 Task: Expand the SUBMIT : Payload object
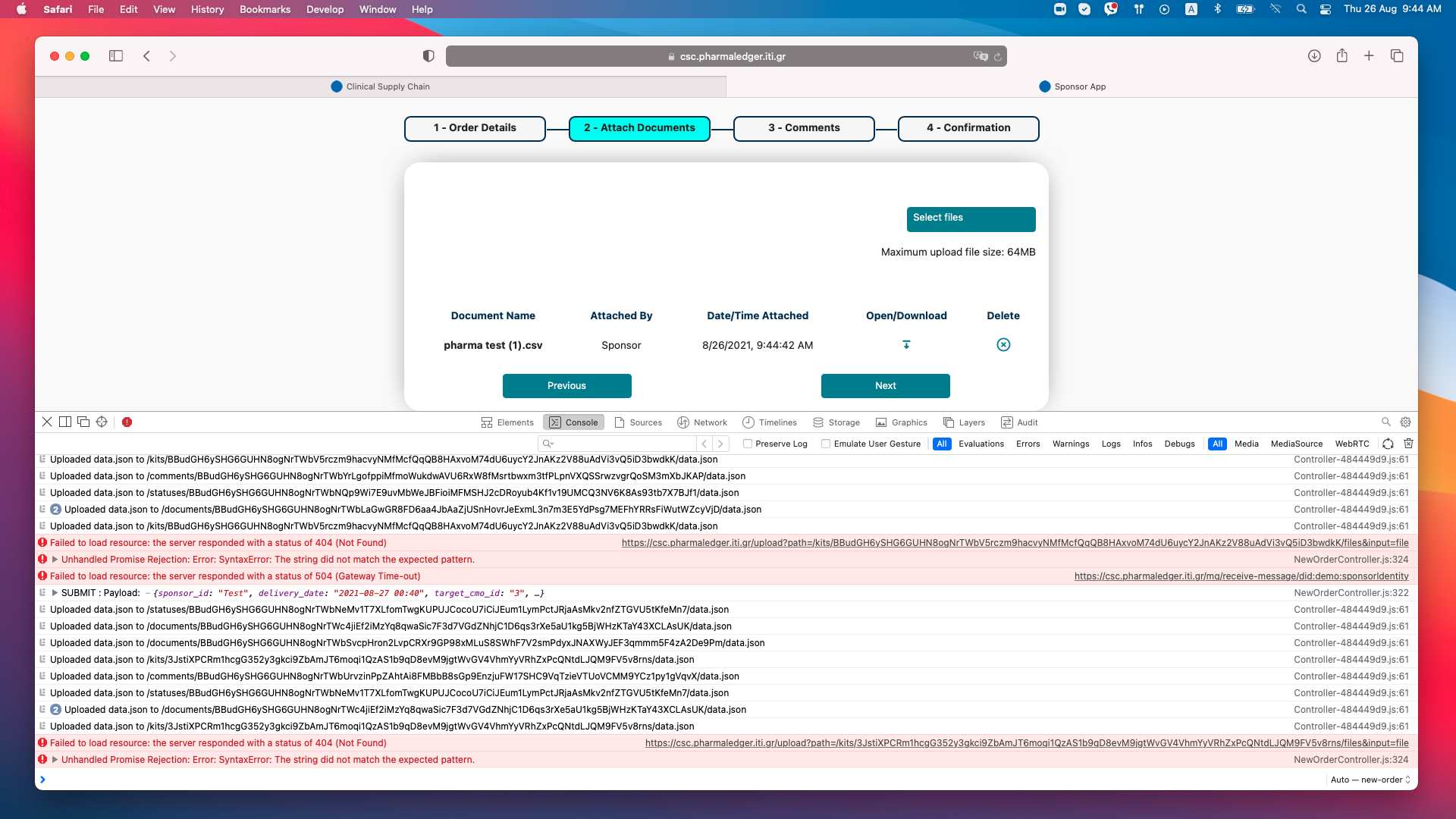[55, 593]
